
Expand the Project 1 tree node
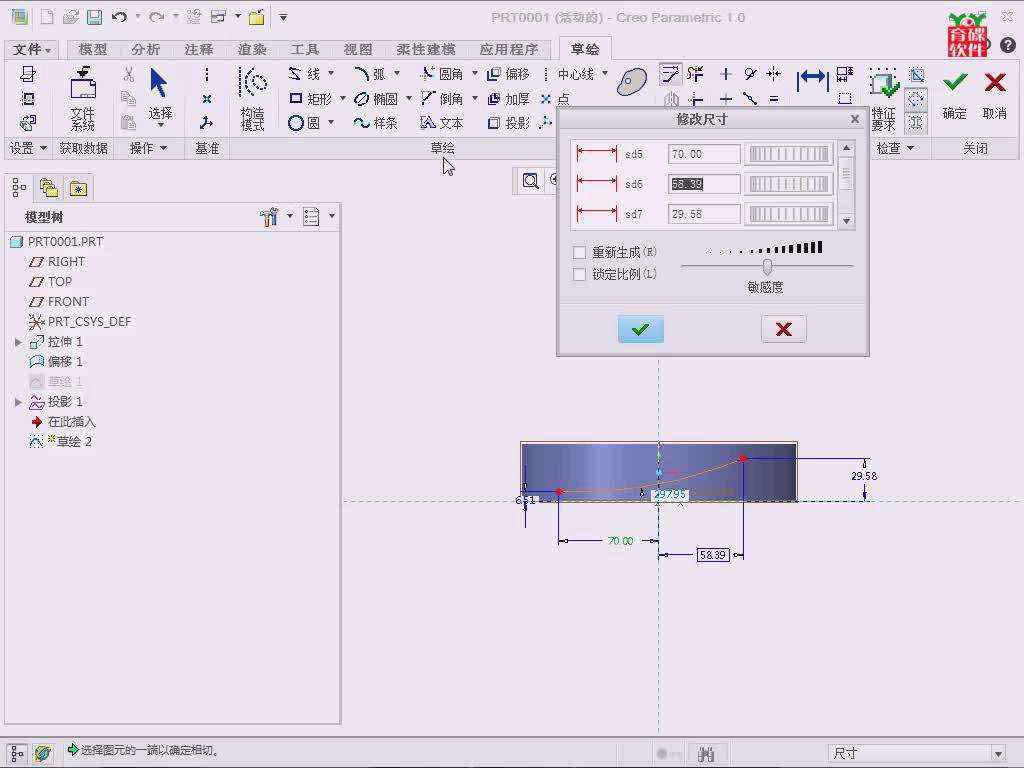tap(18, 402)
